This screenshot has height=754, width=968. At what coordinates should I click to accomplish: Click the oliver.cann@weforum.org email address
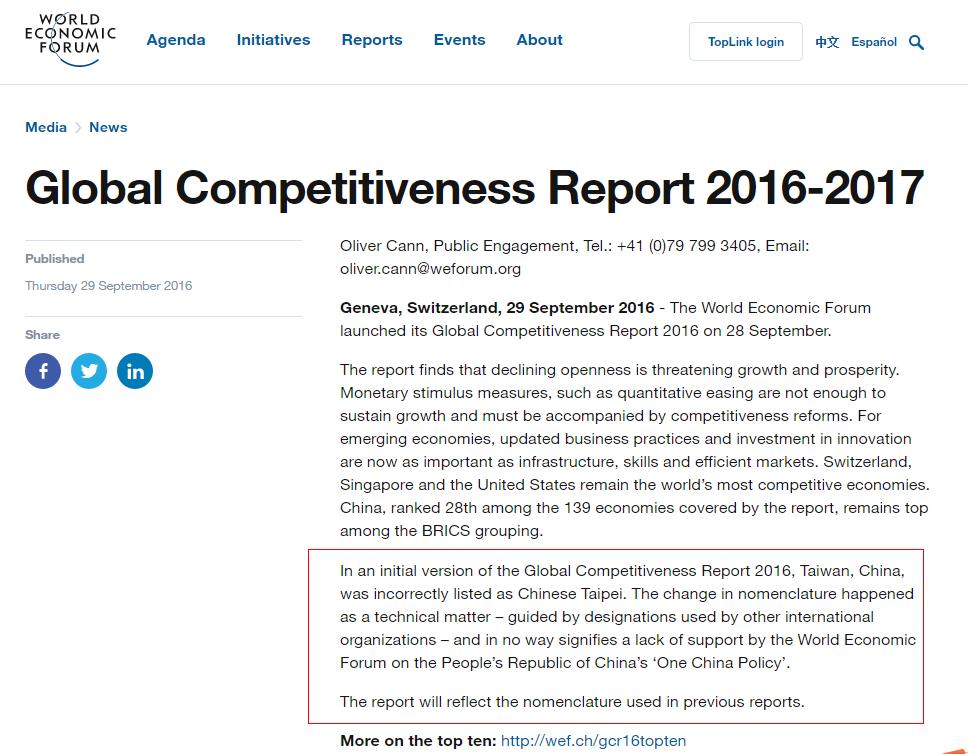point(430,268)
